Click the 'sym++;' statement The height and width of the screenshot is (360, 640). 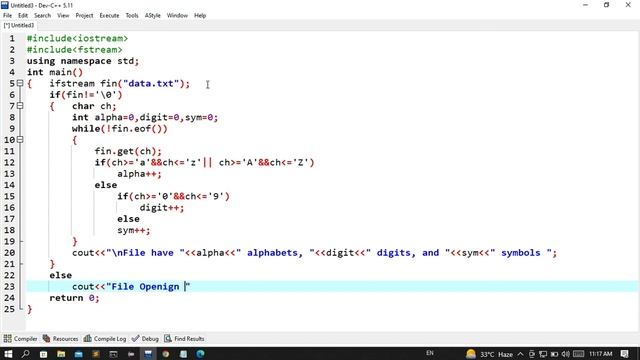[x=133, y=230]
